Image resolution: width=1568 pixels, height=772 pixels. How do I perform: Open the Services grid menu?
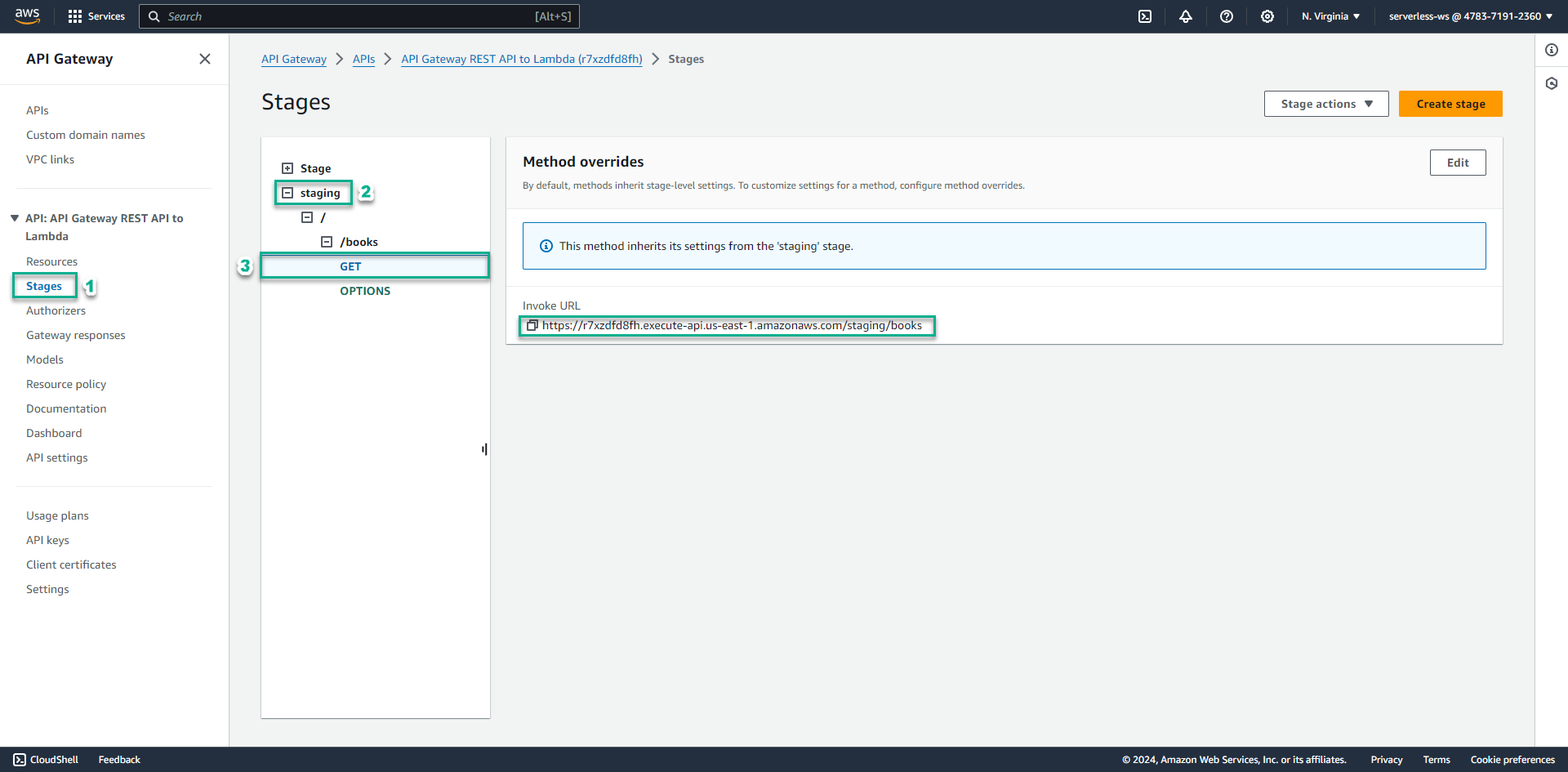[x=96, y=16]
